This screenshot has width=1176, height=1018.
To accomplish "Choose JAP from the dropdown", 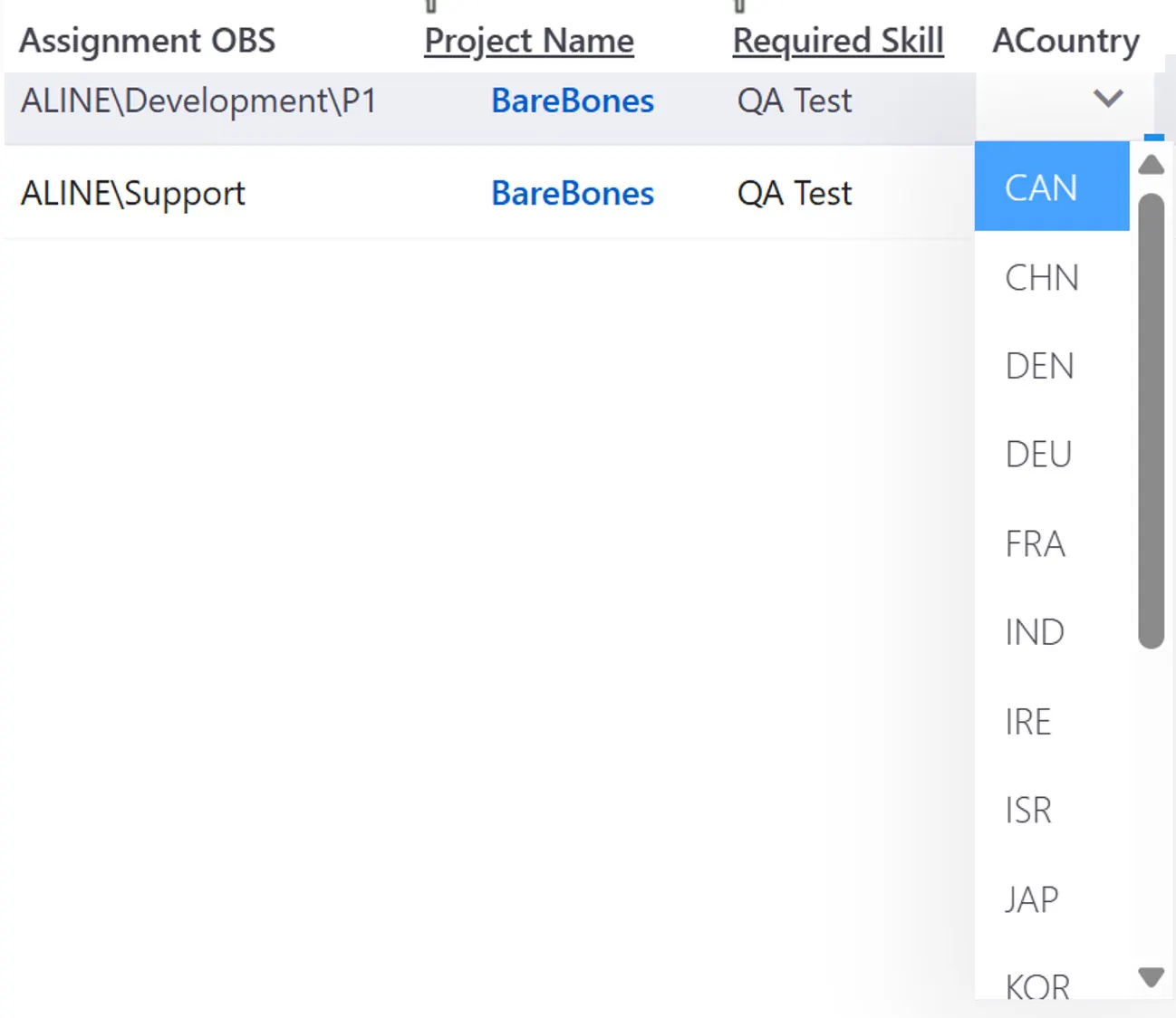I will point(1052,898).
